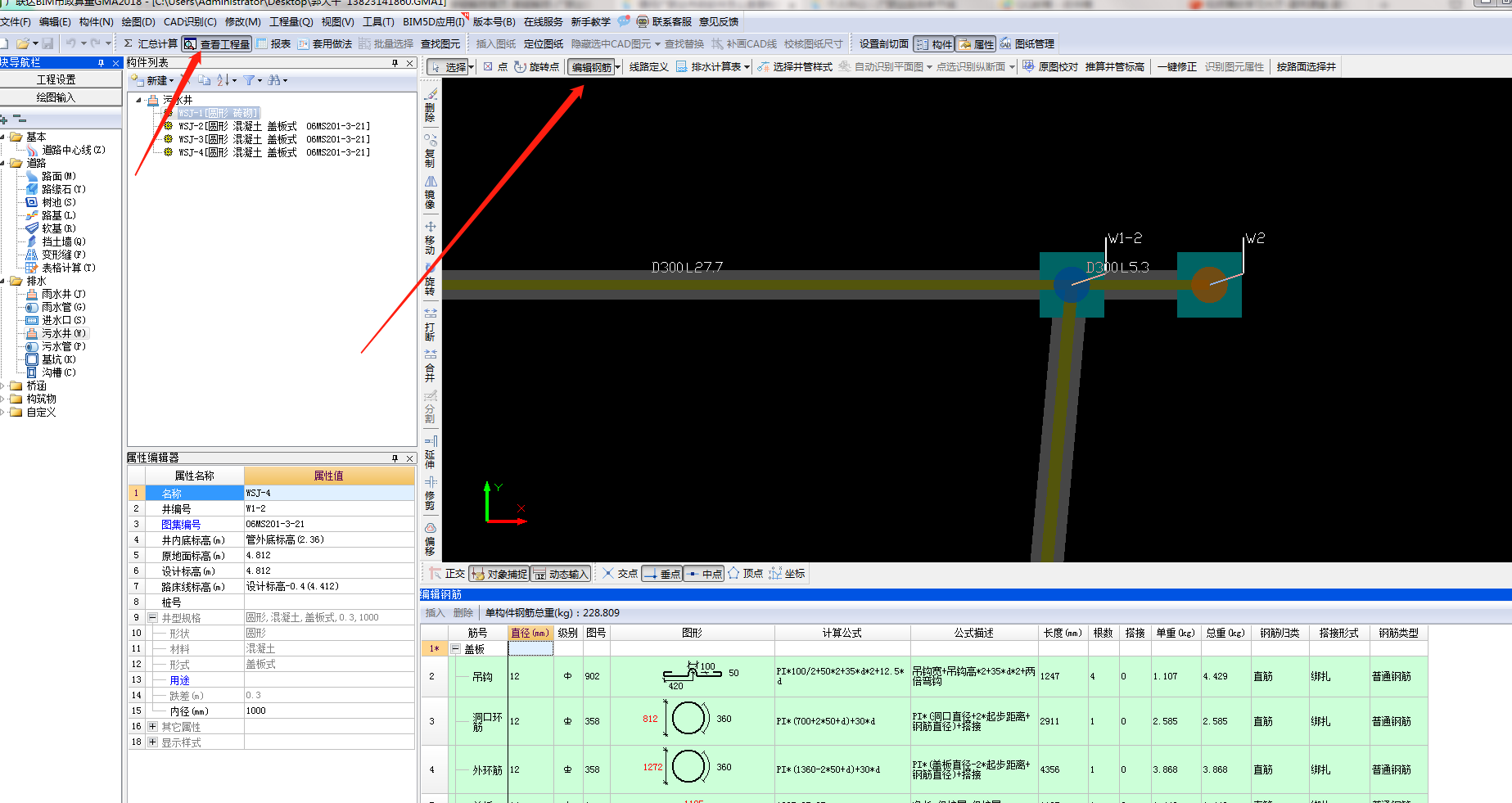
Task: Select 雨水井(J) in the navigation tree
Action: [63, 294]
